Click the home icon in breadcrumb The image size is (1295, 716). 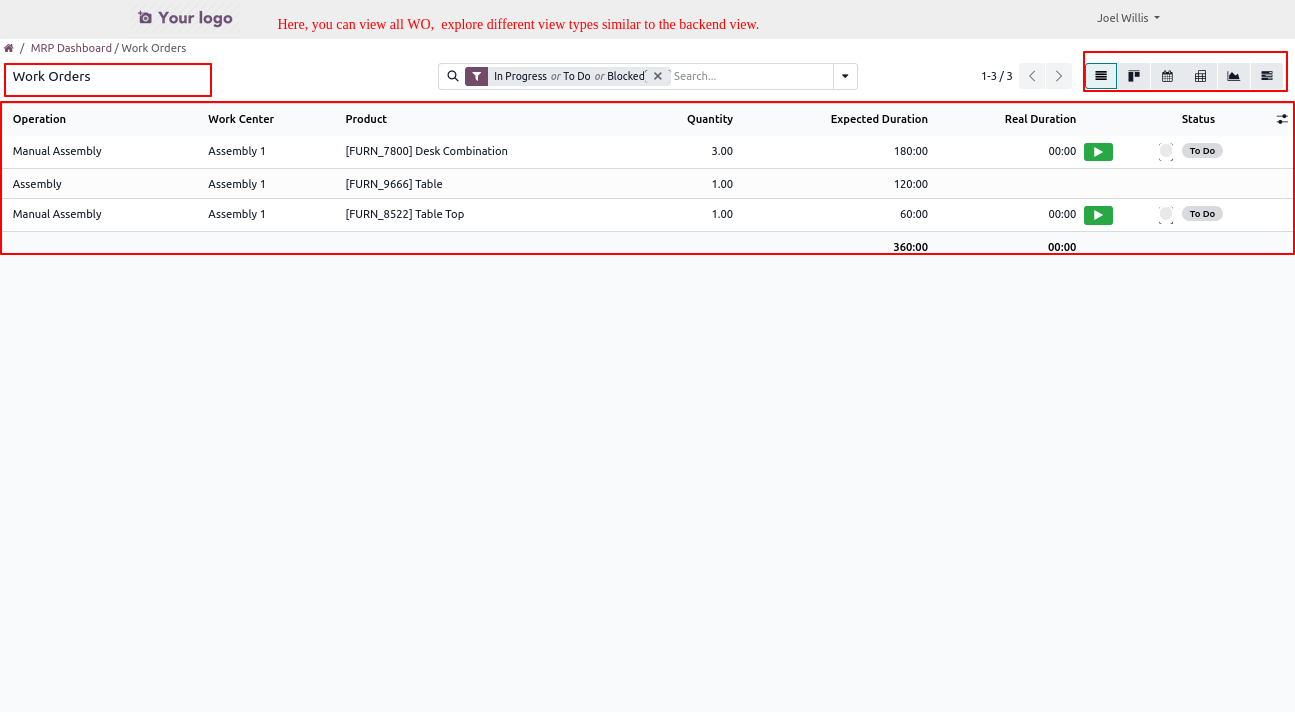click(x=9, y=48)
